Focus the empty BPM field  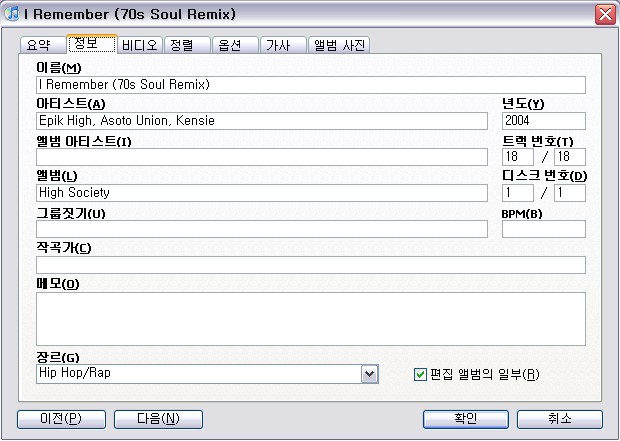click(x=544, y=229)
